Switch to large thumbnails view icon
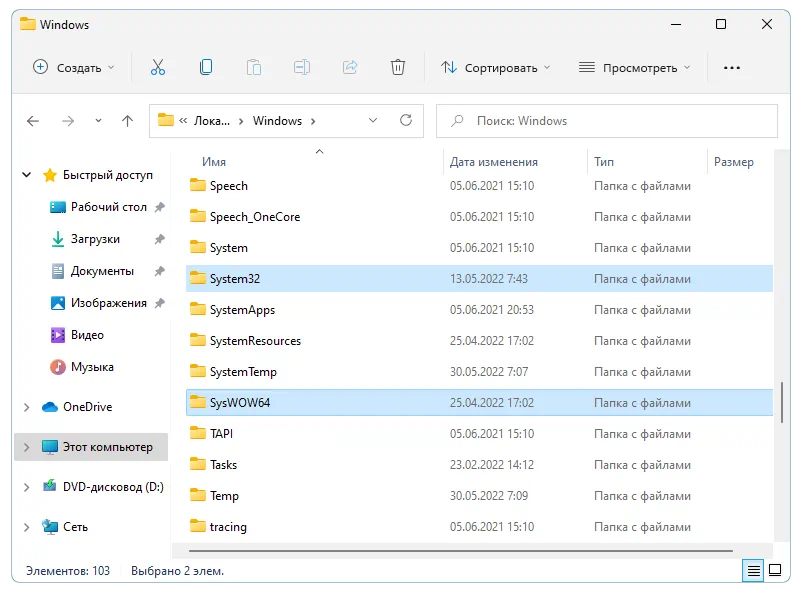Image resolution: width=796 pixels, height=595 pixels. click(775, 571)
